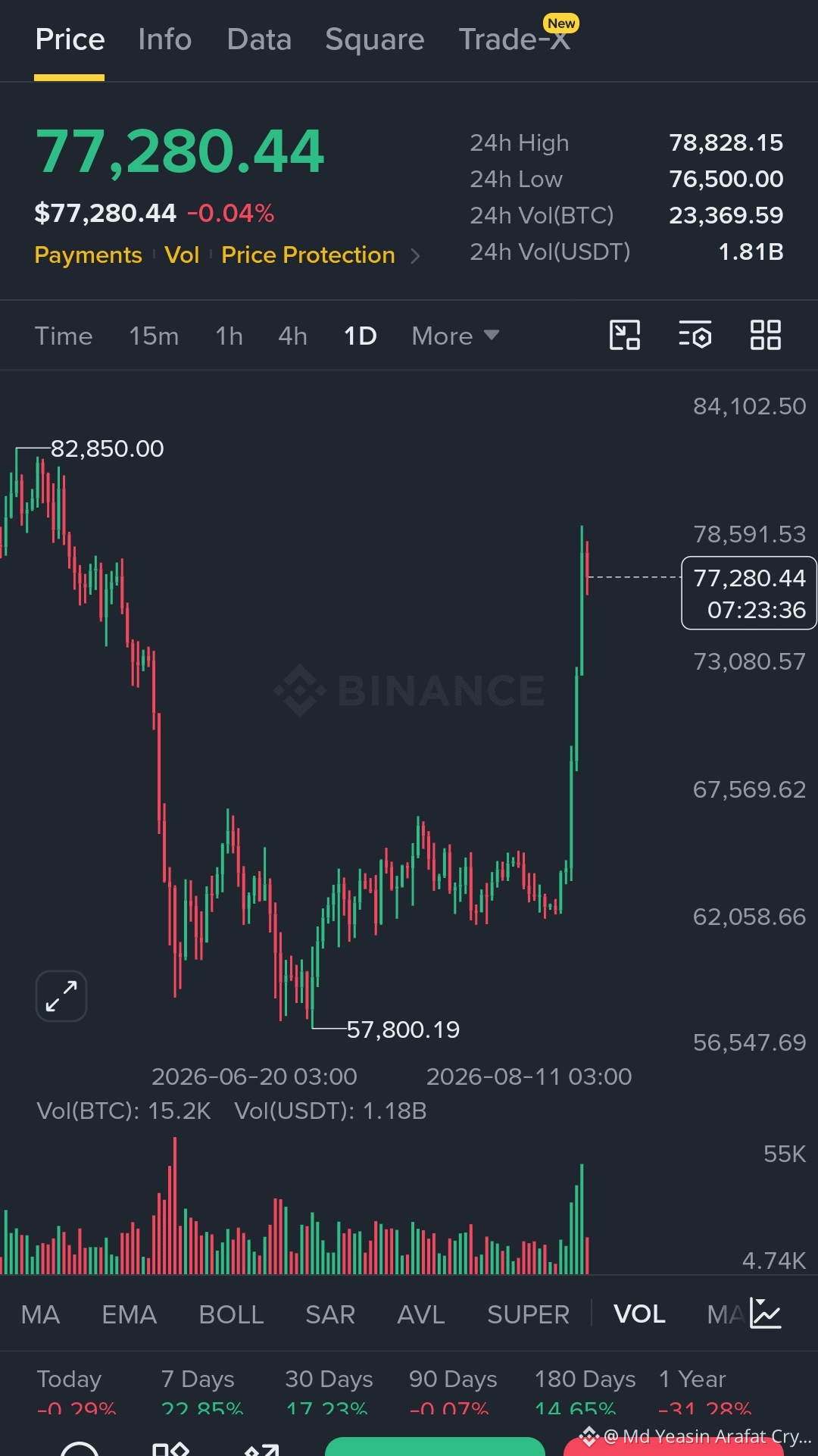Open chart settings list icon
The height and width of the screenshot is (1456, 818).
click(695, 335)
